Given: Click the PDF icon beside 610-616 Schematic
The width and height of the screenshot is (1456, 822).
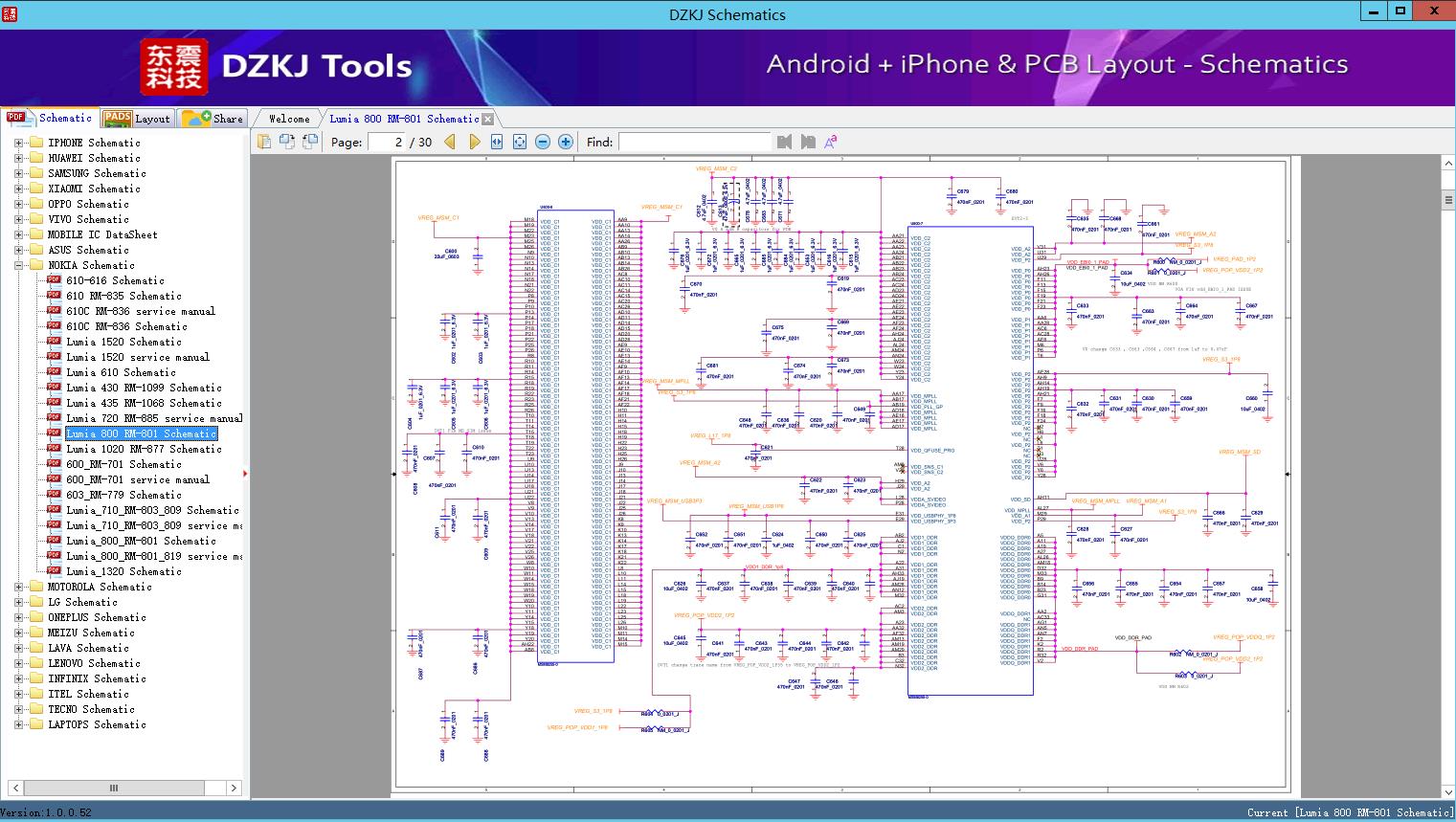Looking at the screenshot, I should (x=55, y=280).
